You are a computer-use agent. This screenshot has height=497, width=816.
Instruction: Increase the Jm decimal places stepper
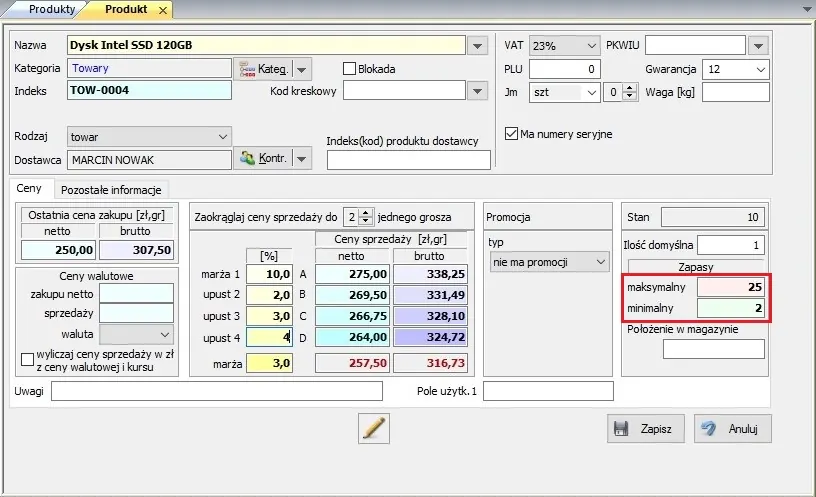pyautogui.click(x=630, y=88)
